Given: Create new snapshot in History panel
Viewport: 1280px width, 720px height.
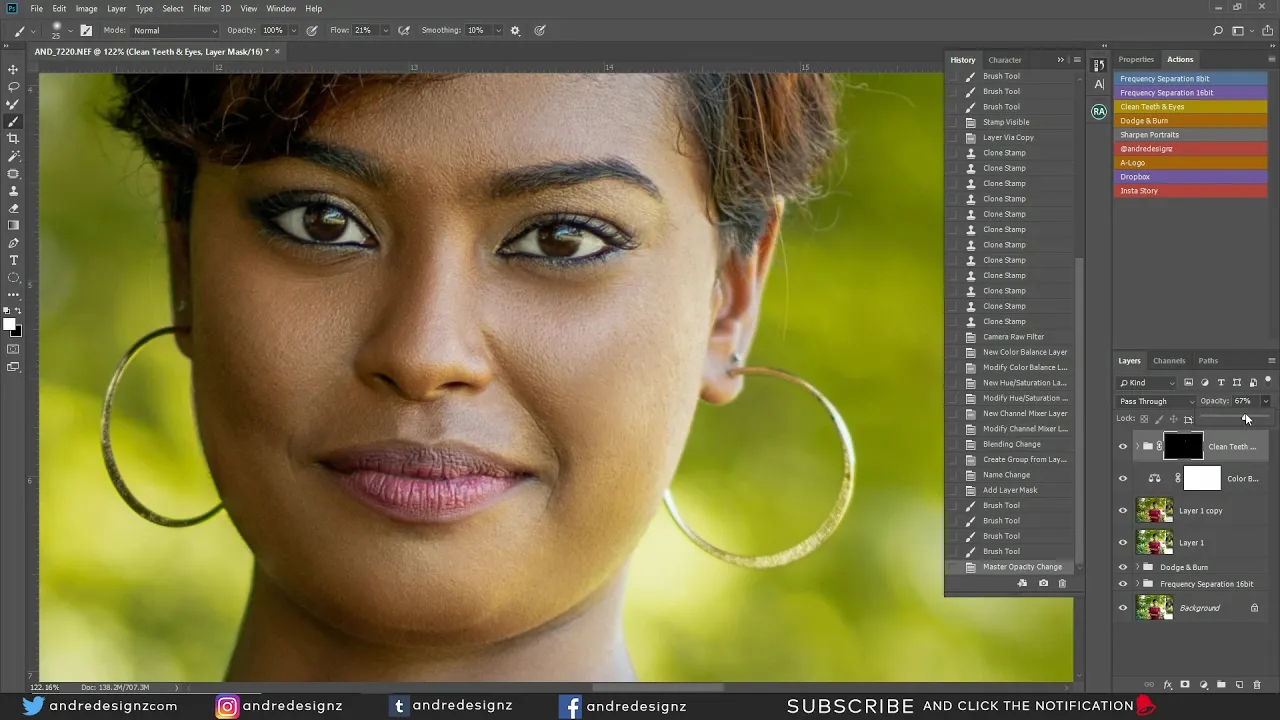Looking at the screenshot, I should click(1043, 583).
